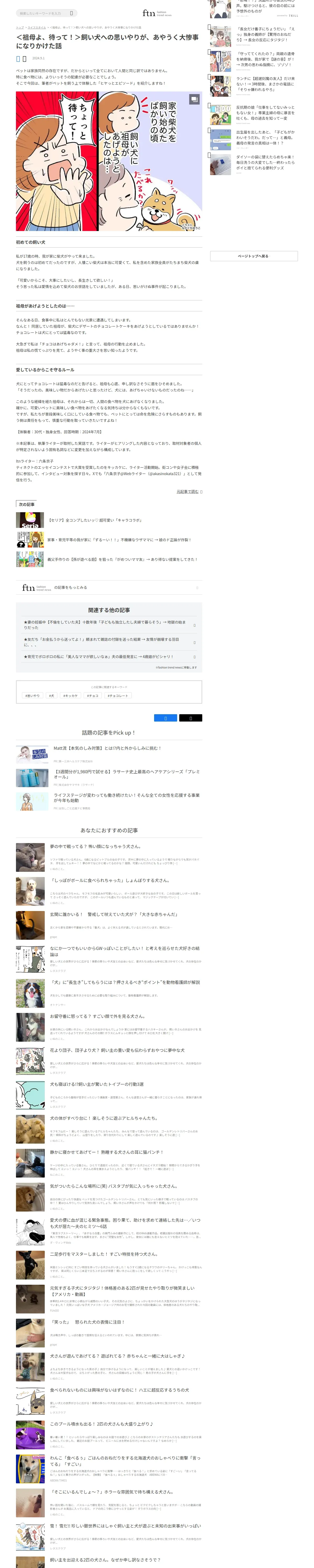Viewport: 314px width, 1568px height.
Task: Open 元気すぎる子犬にタジタジ！ article
Action: pyautogui.click(x=122, y=1291)
